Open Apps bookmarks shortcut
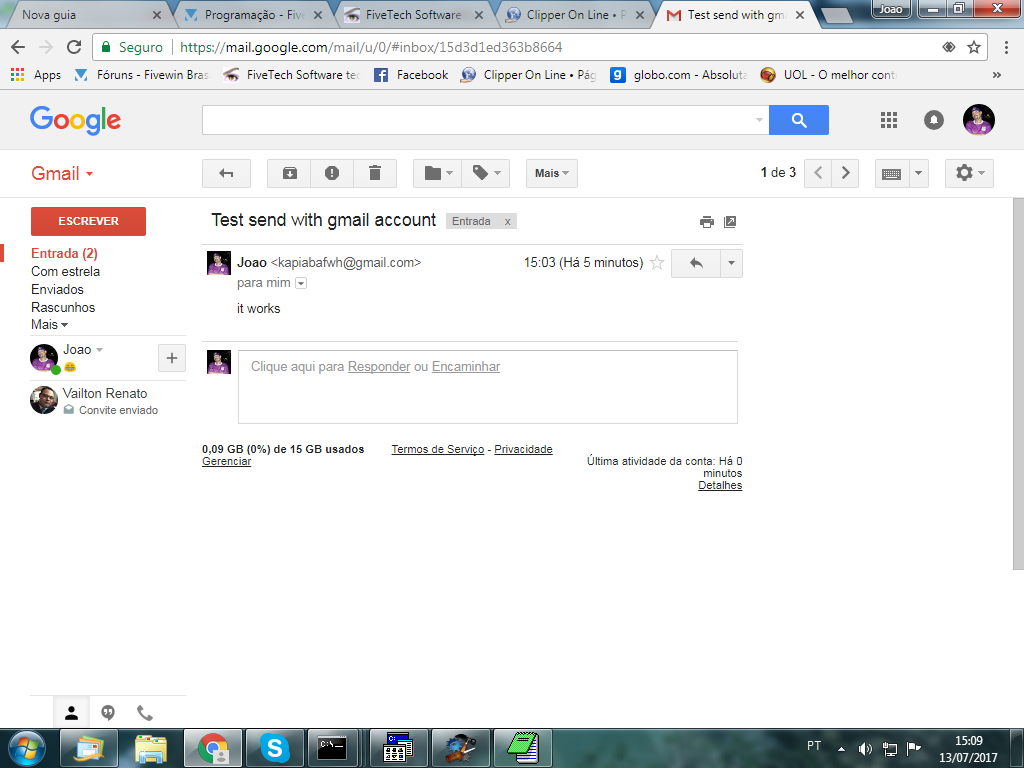The image size is (1024, 768). pos(36,75)
